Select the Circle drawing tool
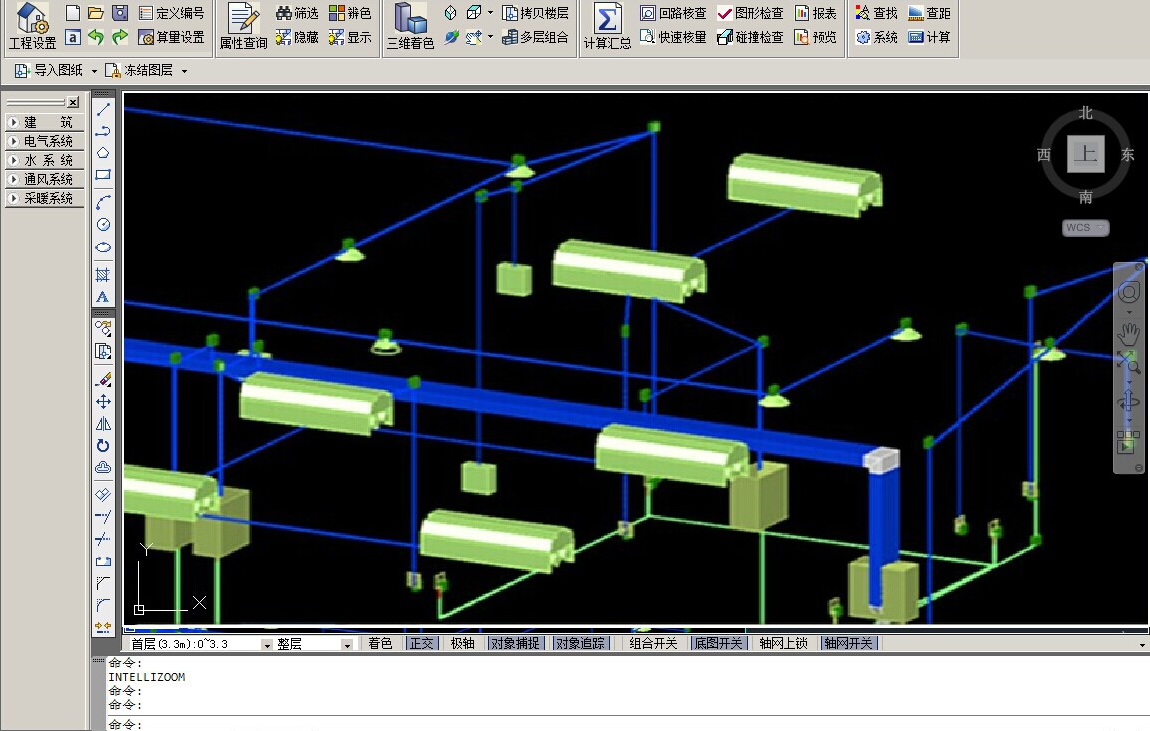 click(103, 224)
